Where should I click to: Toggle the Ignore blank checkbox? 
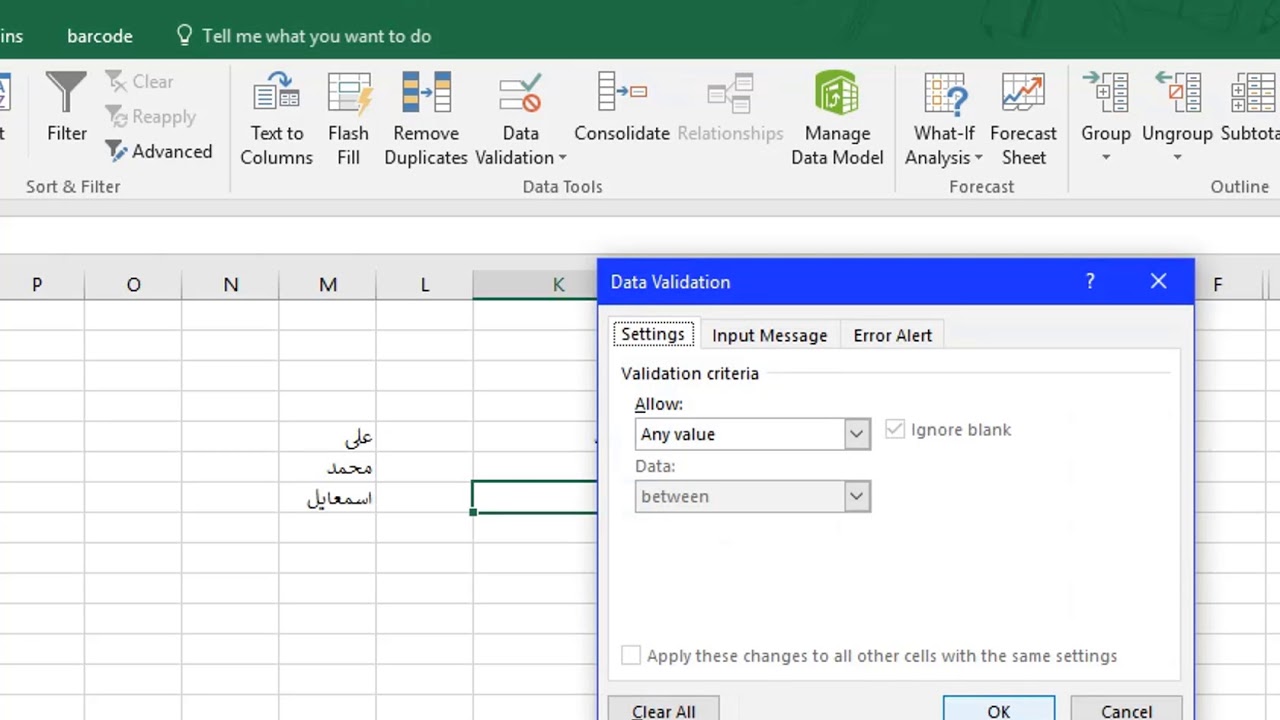point(895,430)
